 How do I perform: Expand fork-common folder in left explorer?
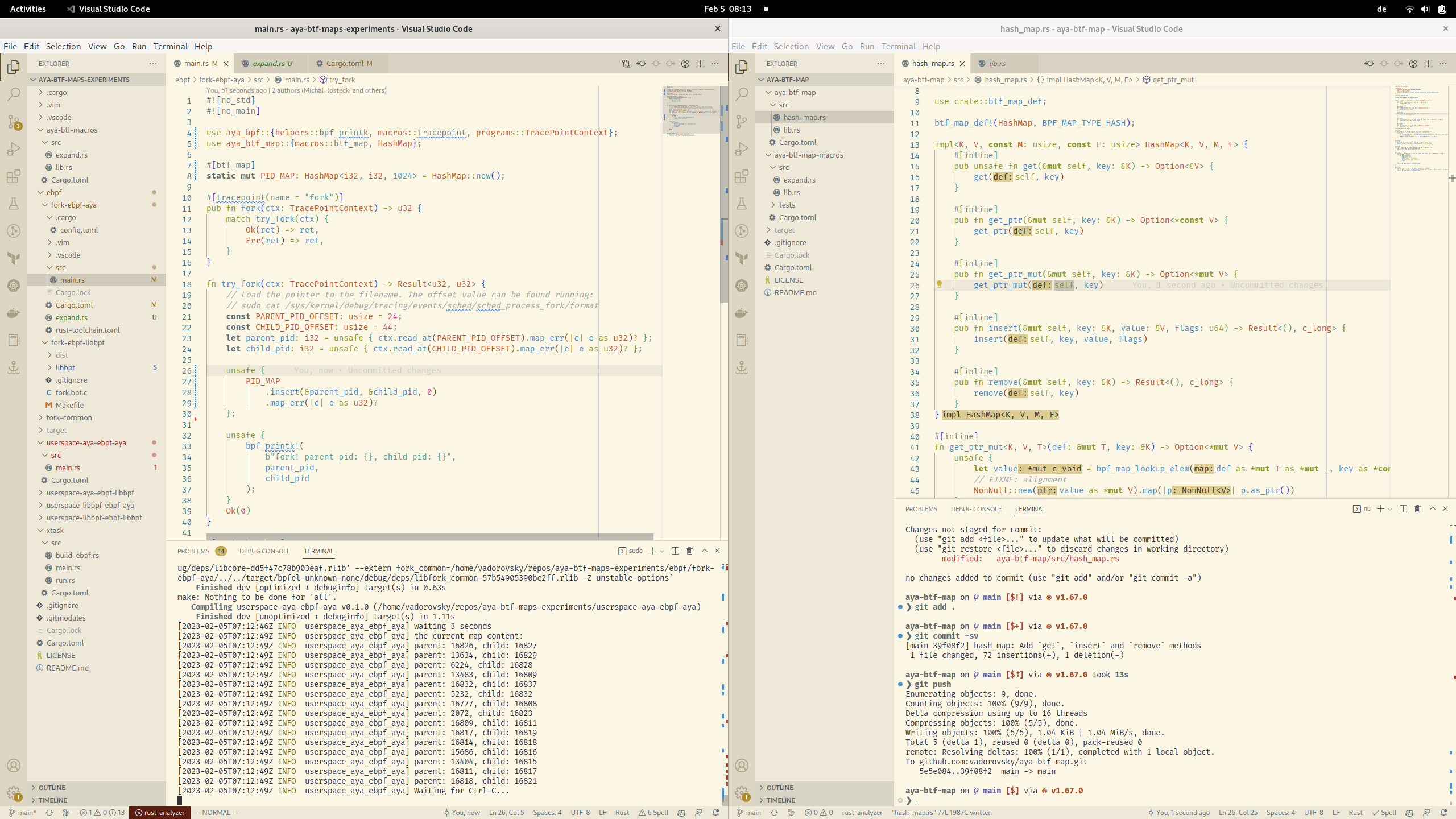pyautogui.click(x=96, y=417)
